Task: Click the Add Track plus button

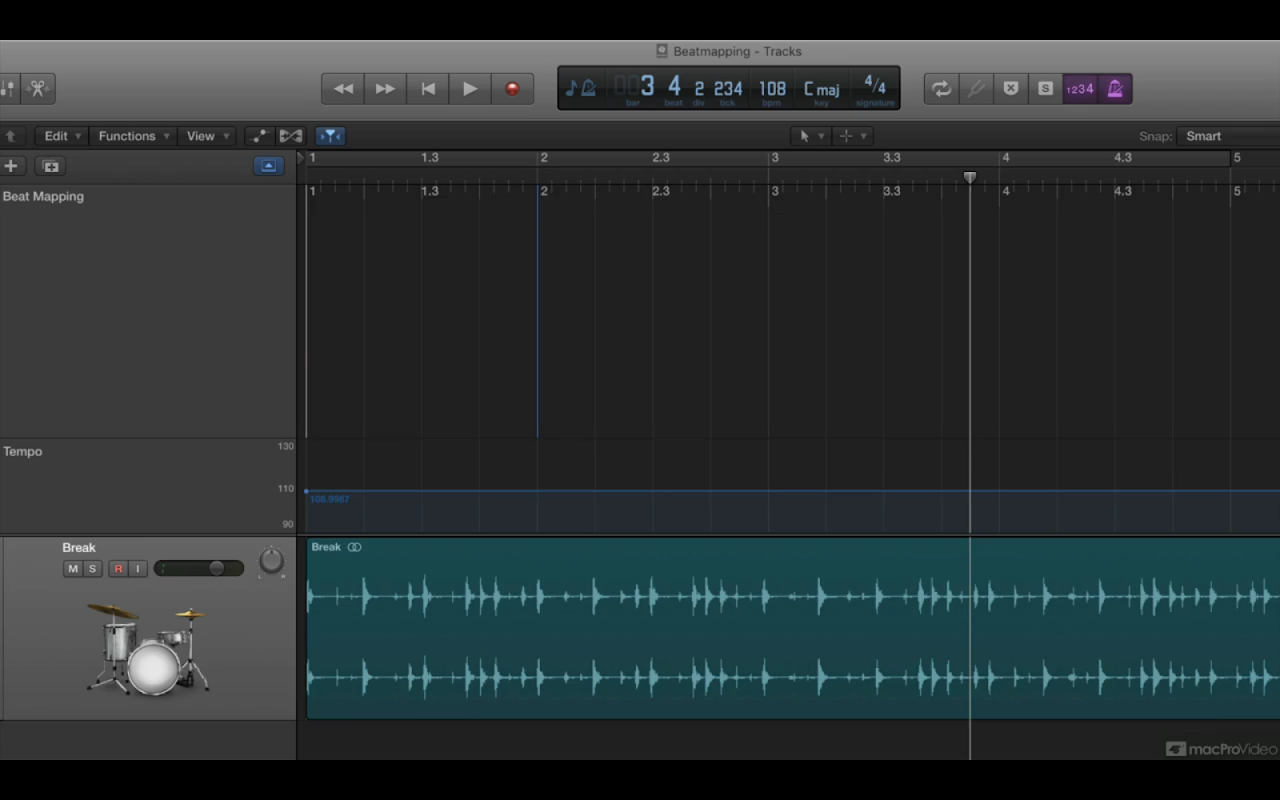Action: click(12, 166)
